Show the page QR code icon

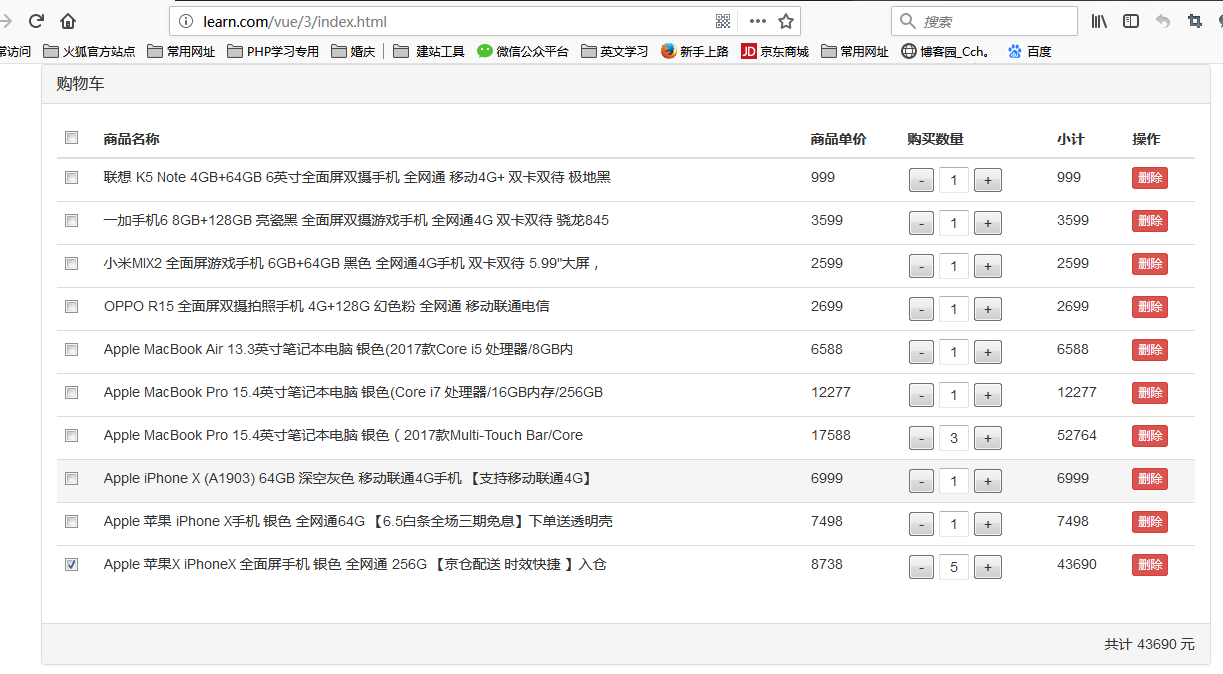point(723,21)
